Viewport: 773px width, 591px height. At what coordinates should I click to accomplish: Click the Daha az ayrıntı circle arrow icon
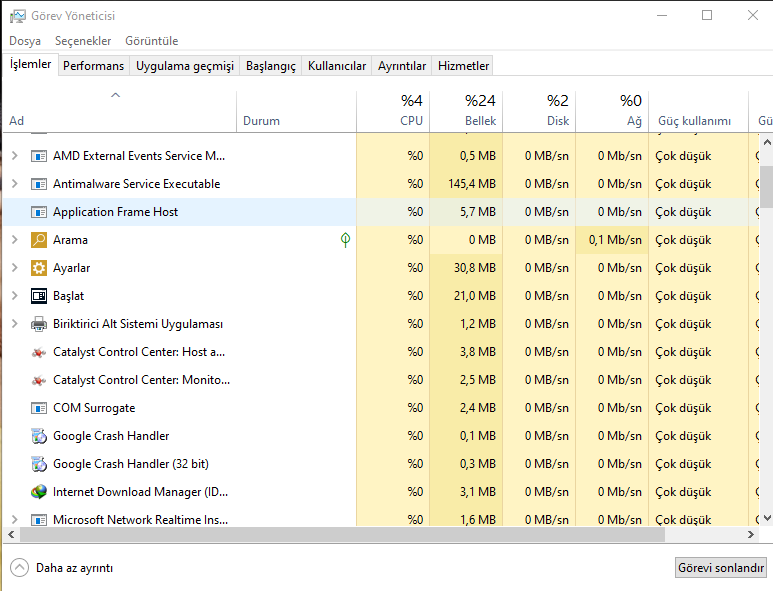(x=19, y=568)
